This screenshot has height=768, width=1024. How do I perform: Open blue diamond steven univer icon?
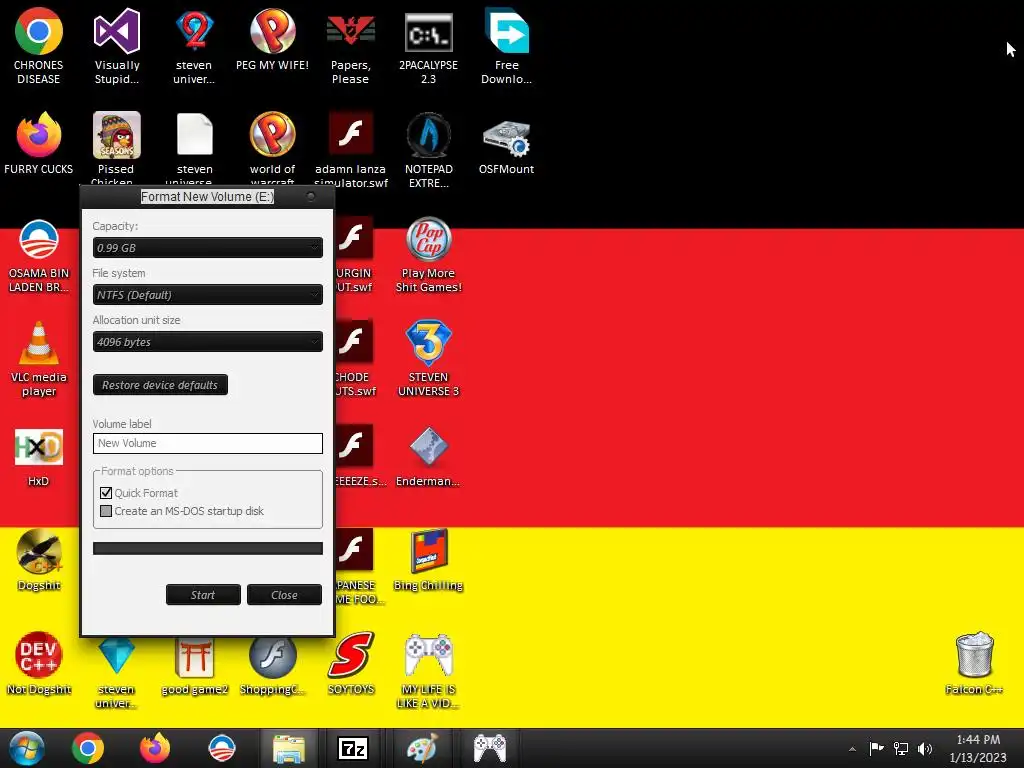pos(117,670)
